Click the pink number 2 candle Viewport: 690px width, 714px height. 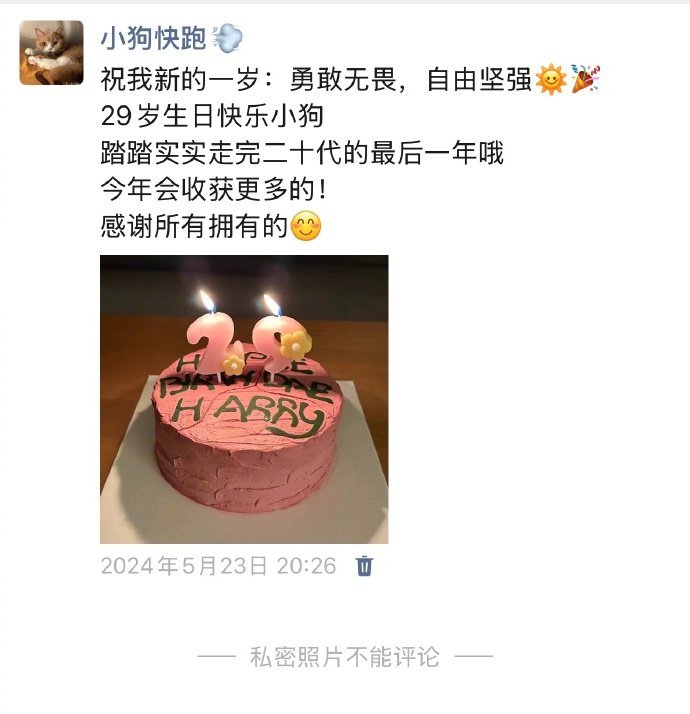pos(207,342)
